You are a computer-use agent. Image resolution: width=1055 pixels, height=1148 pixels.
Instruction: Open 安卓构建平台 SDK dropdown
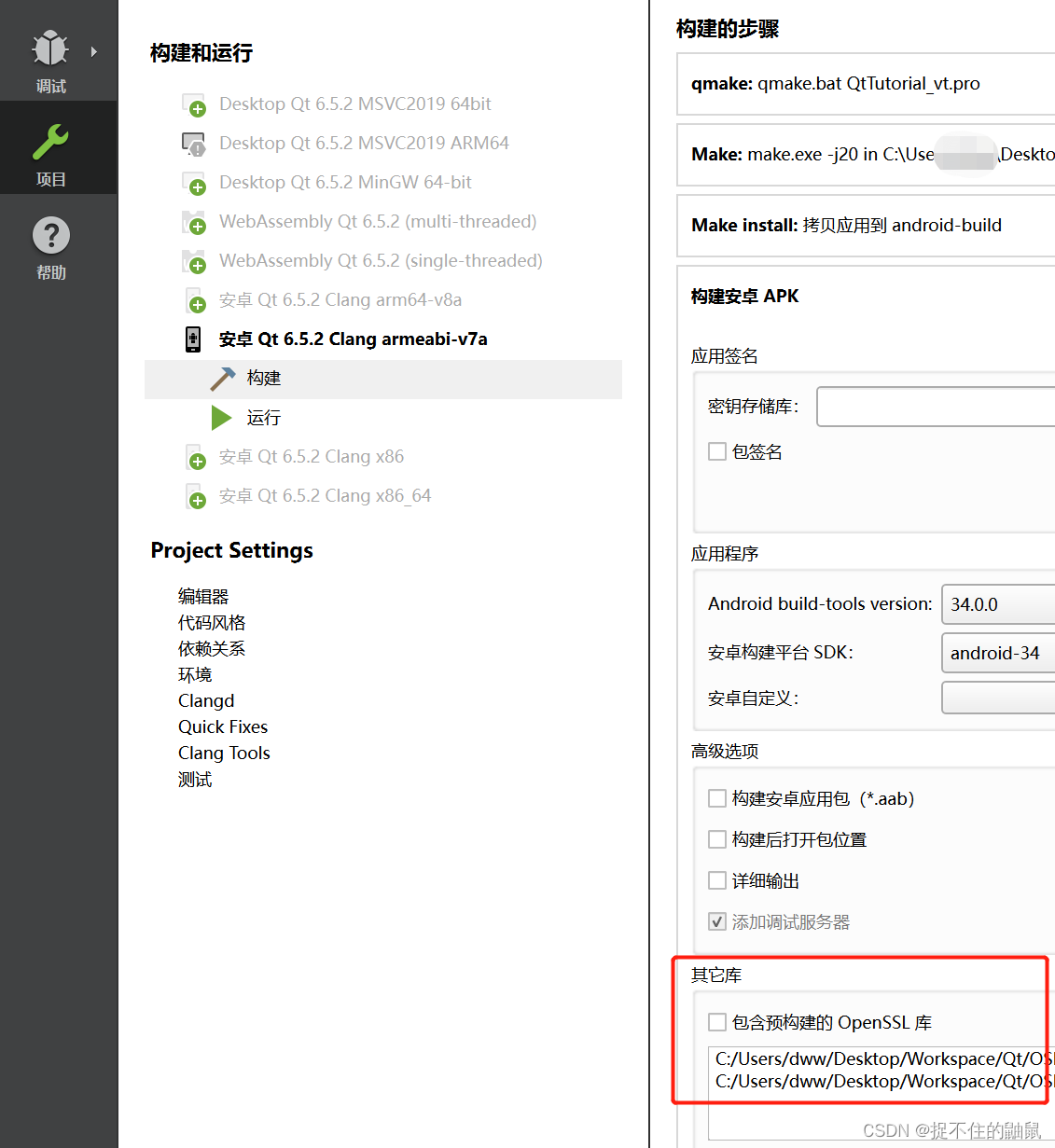(998, 653)
